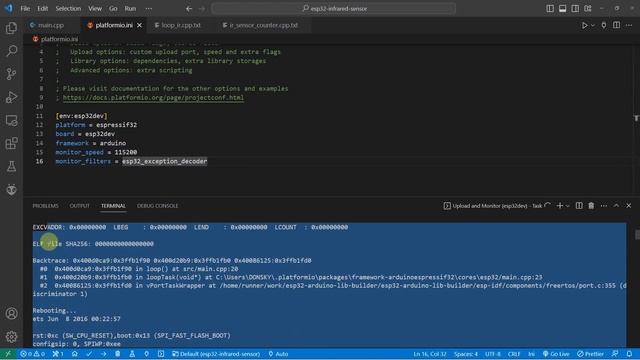Open notifications bell in status bar

pos(629,354)
